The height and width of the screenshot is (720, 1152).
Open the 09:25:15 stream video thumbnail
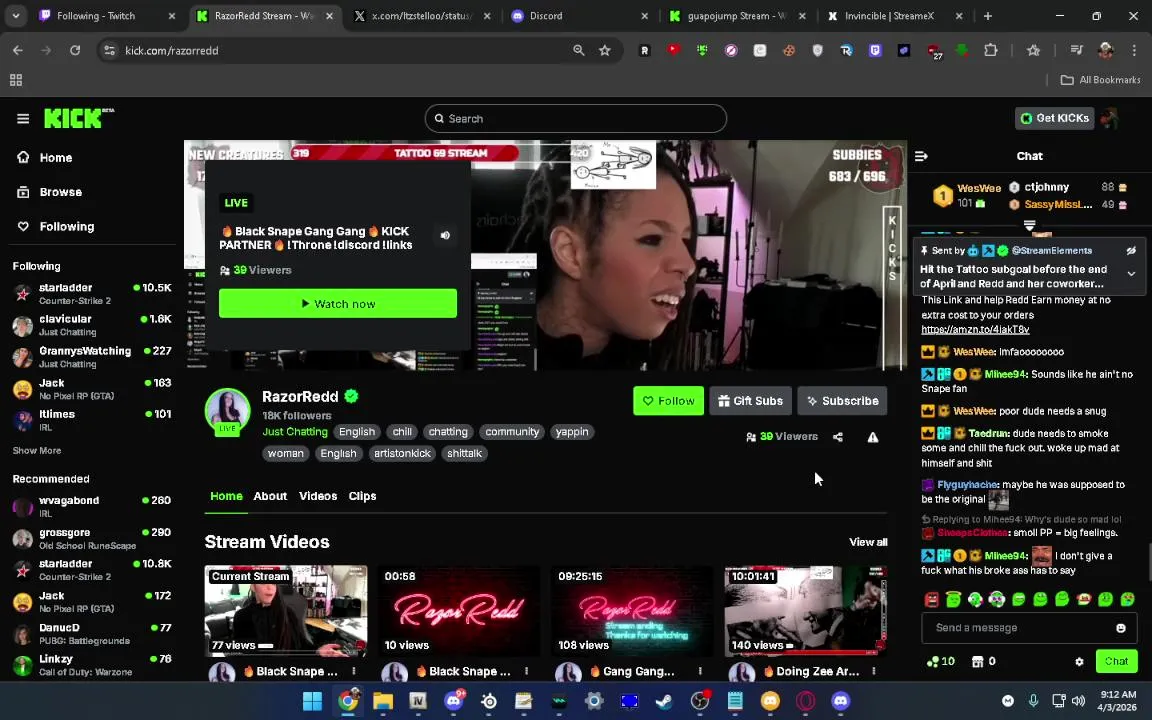coord(633,611)
